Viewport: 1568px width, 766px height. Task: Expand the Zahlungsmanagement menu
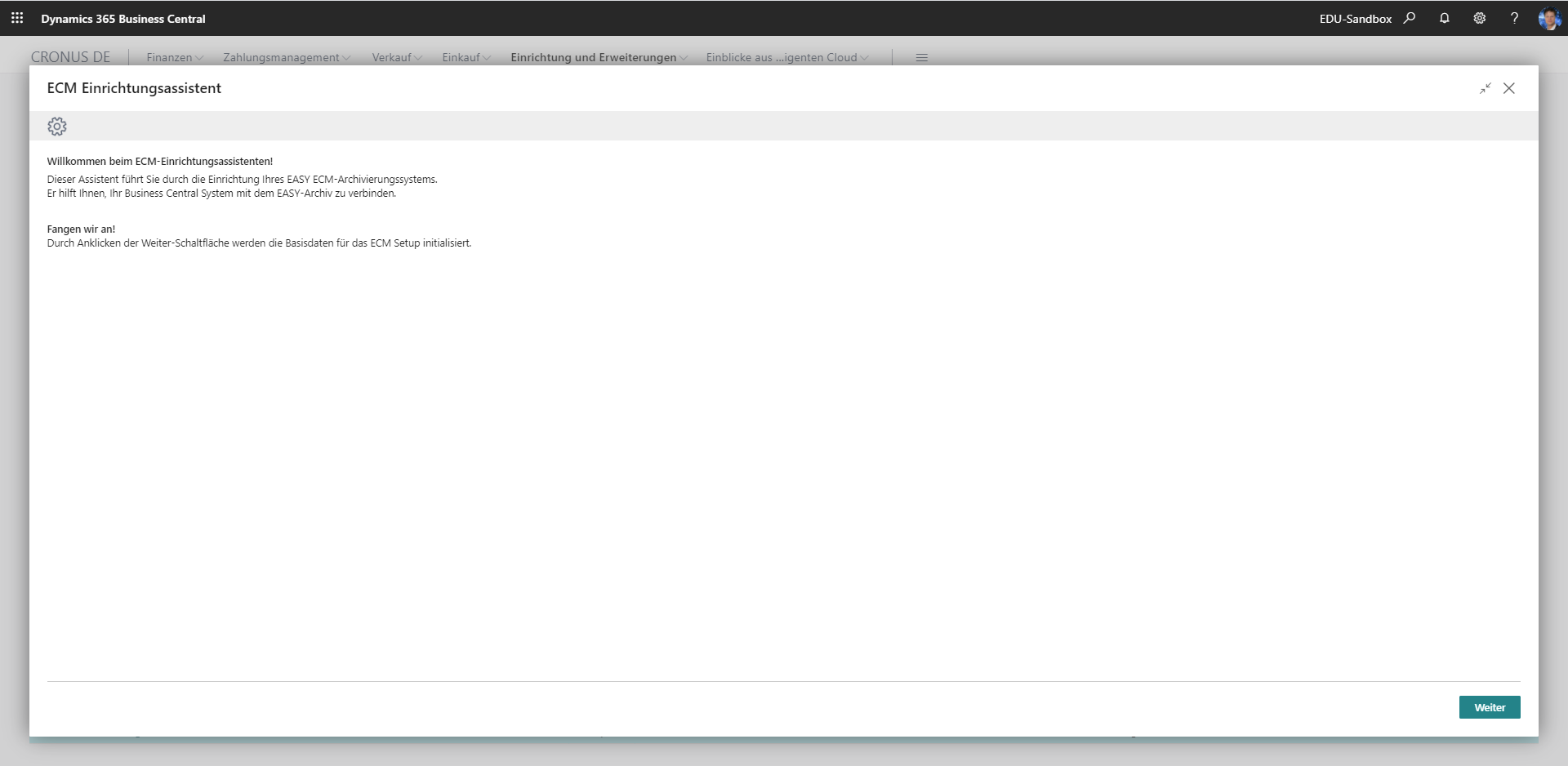pos(287,57)
